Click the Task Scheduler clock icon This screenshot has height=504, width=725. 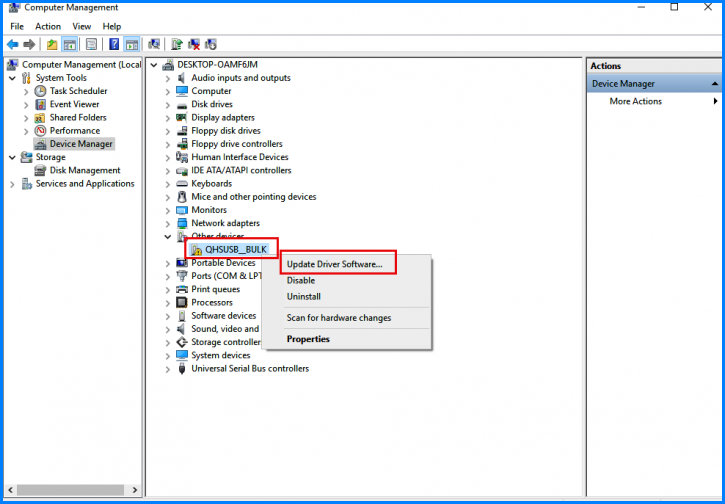41,91
